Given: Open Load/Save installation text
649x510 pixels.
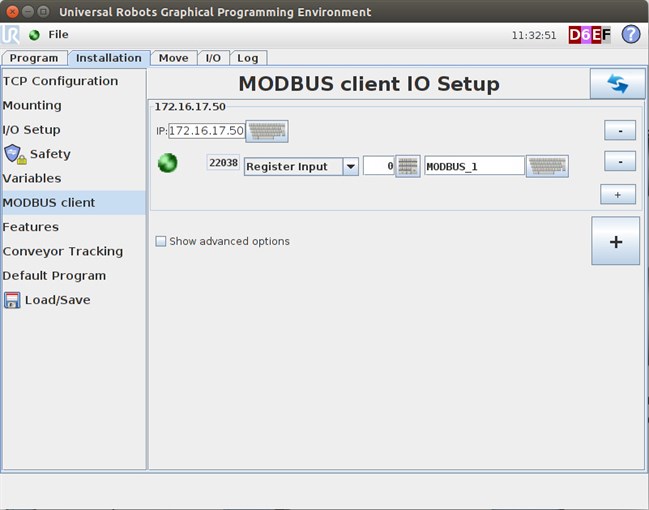Looking at the screenshot, I should click(58, 300).
